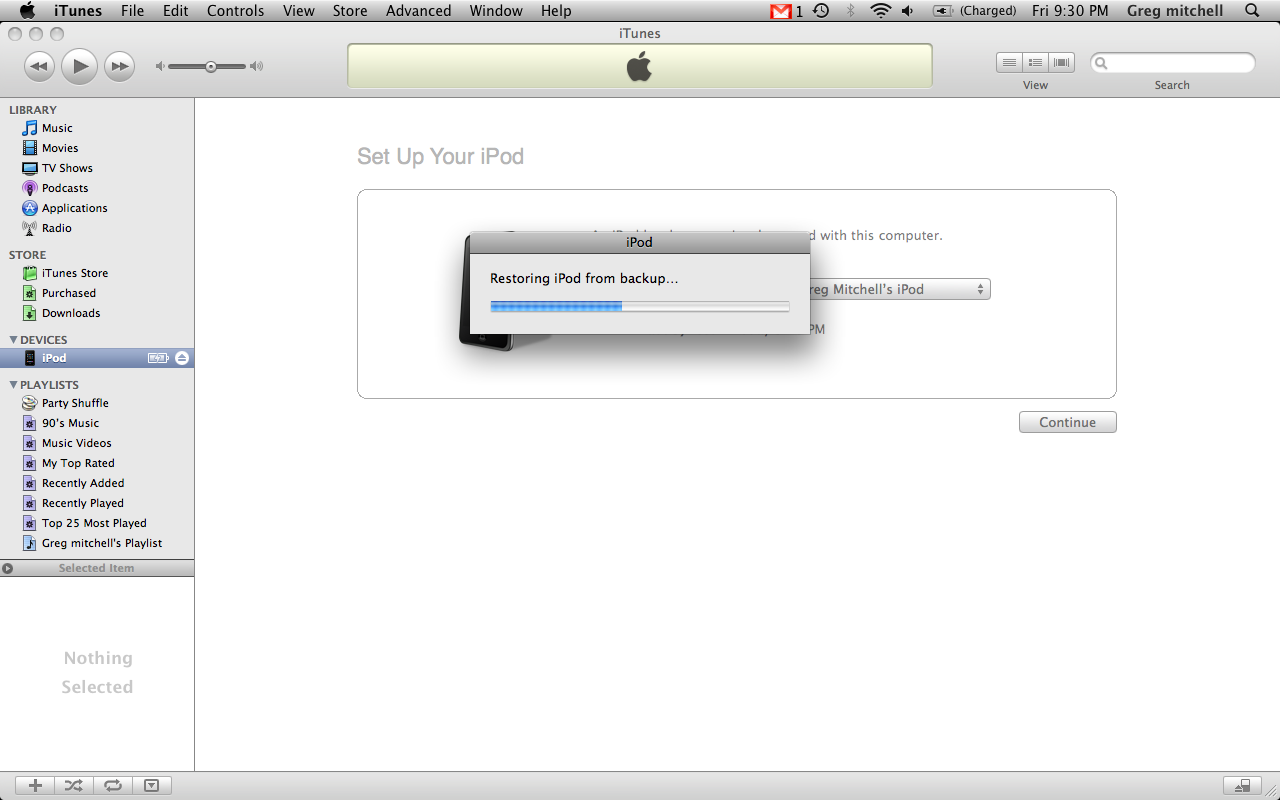This screenshot has height=800, width=1280.
Task: Open the View menu
Action: click(x=299, y=11)
